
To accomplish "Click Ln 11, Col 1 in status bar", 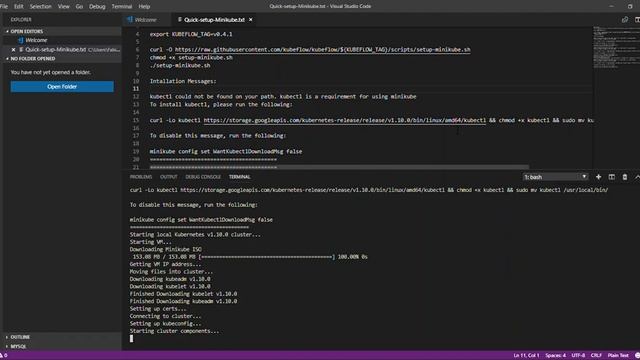I will tap(526, 356).
